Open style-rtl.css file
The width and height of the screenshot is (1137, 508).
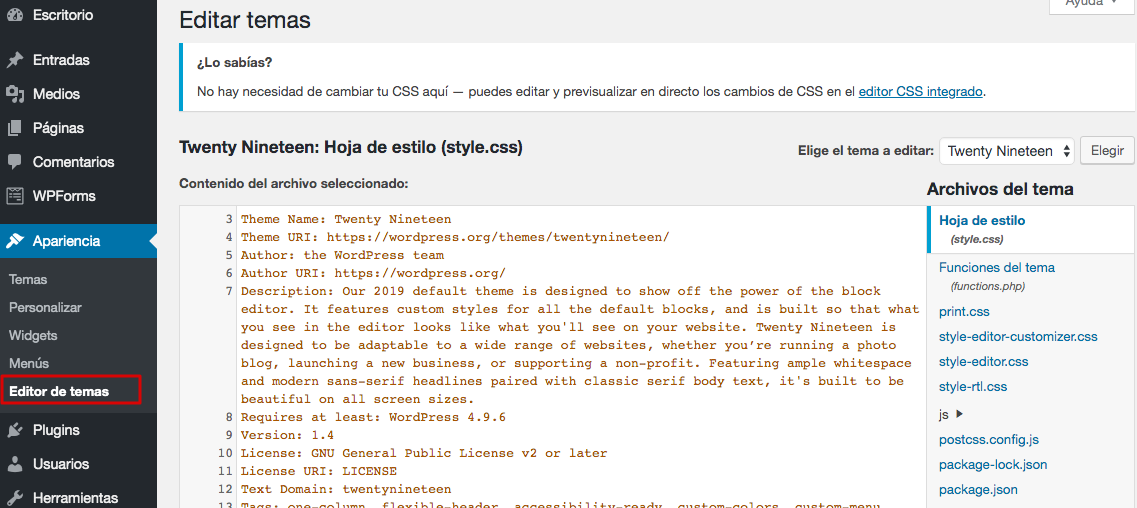click(972, 386)
